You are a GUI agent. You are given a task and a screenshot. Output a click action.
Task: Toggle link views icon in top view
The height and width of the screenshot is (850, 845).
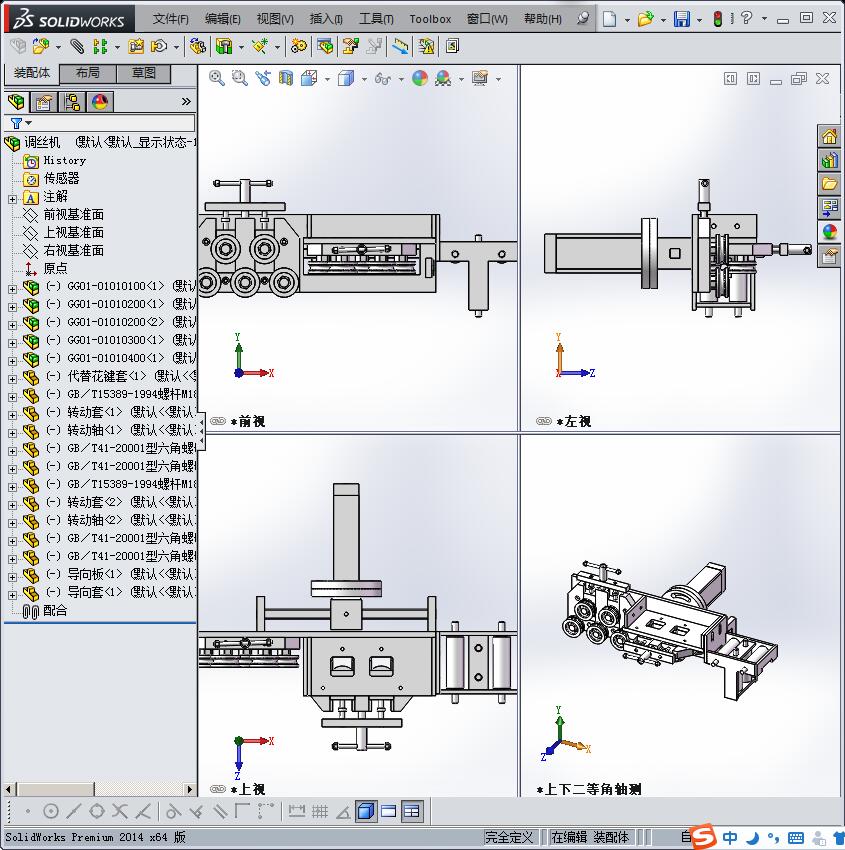pos(218,789)
